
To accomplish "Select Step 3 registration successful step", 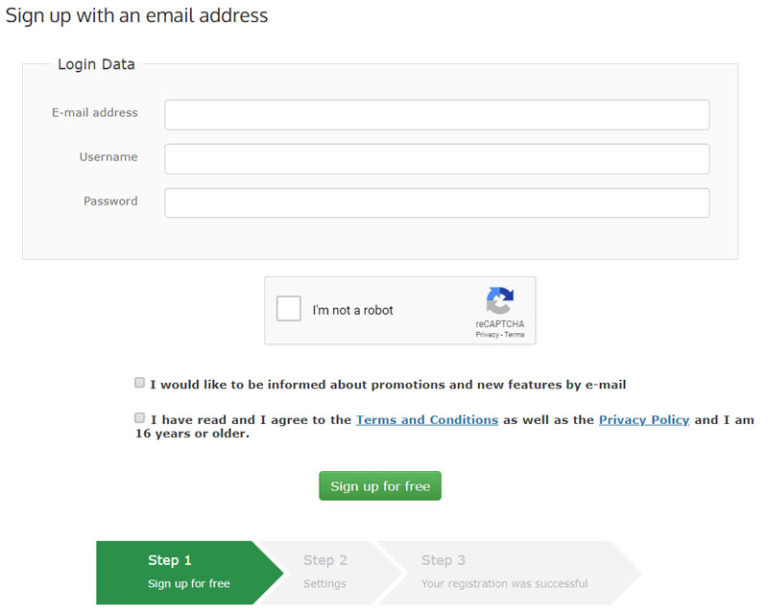I will 504,572.
